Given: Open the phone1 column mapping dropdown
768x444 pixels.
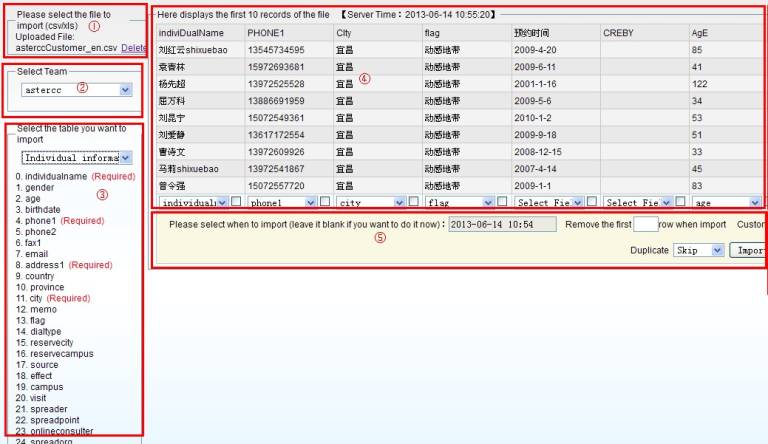Looking at the screenshot, I should tap(282, 202).
